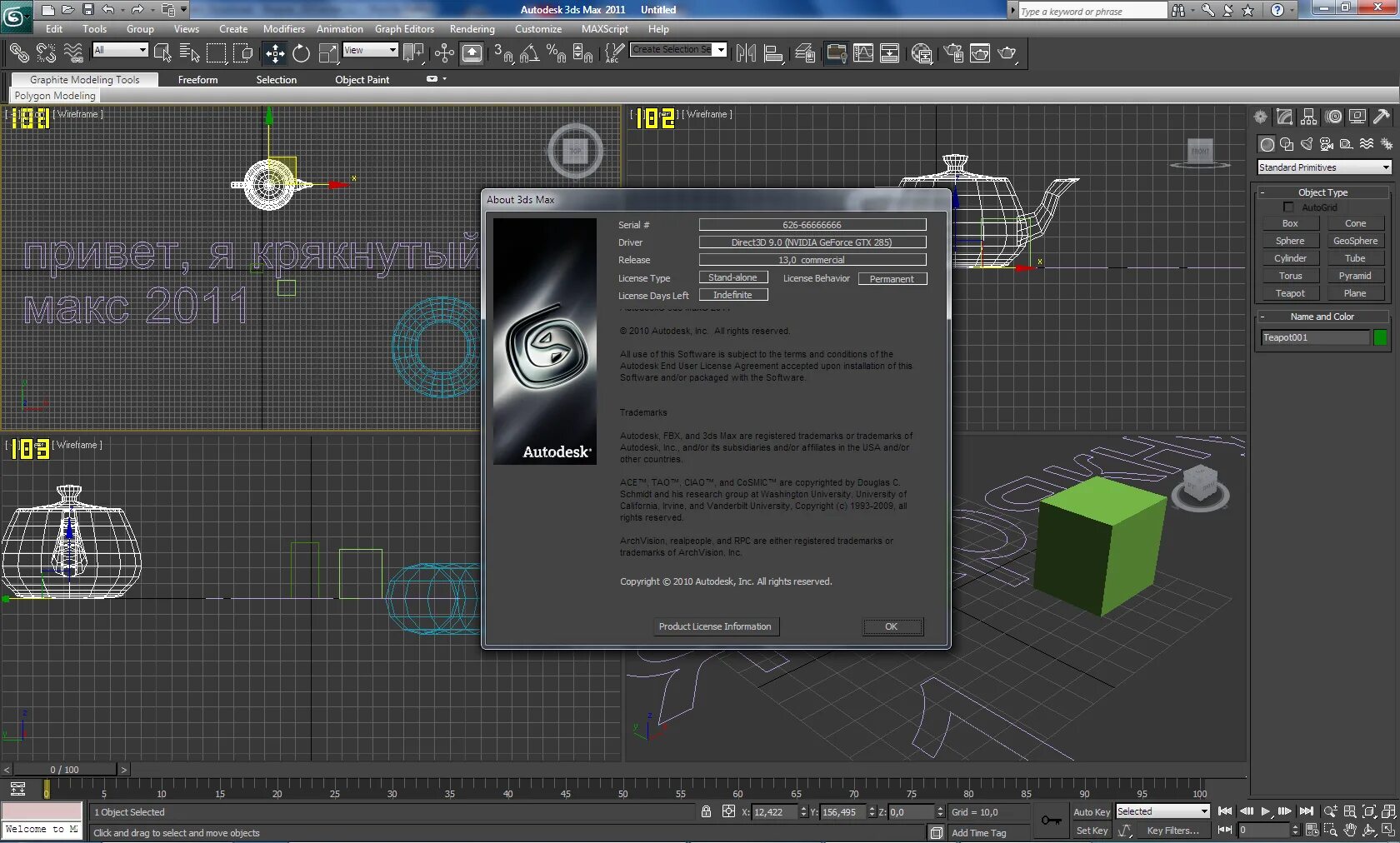Expand the Polygon Modeling panel

click(x=55, y=96)
